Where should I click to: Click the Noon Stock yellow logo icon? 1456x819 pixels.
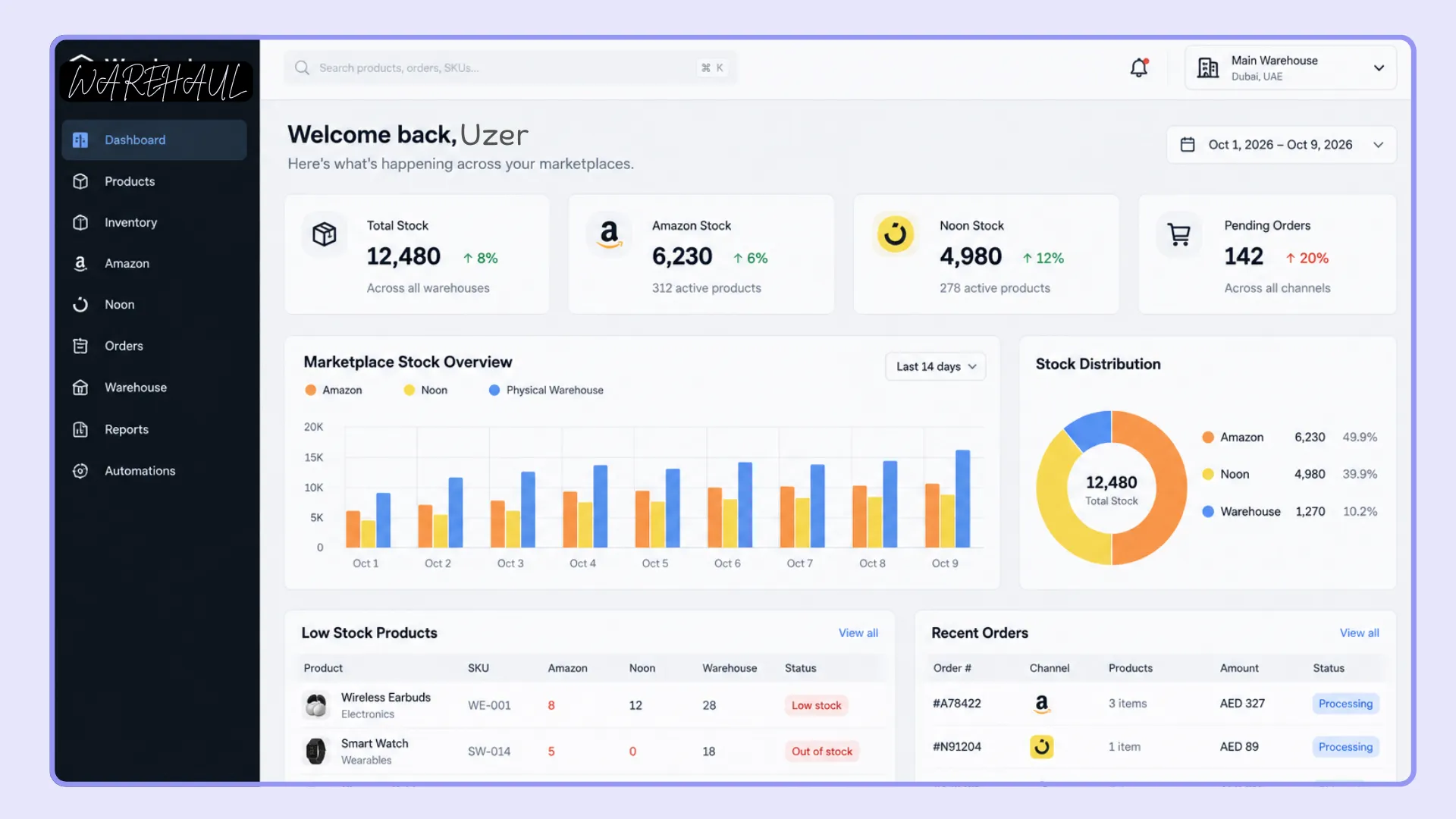point(895,234)
